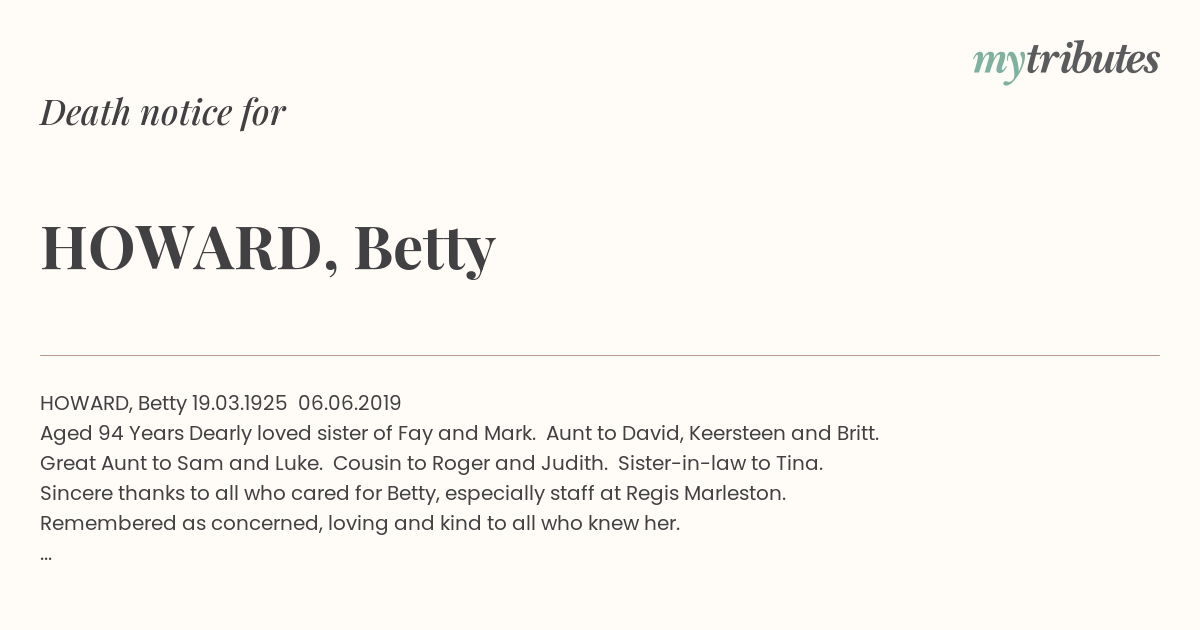
Task: Click the trailing ellipsis to read more
Action: click(46, 557)
